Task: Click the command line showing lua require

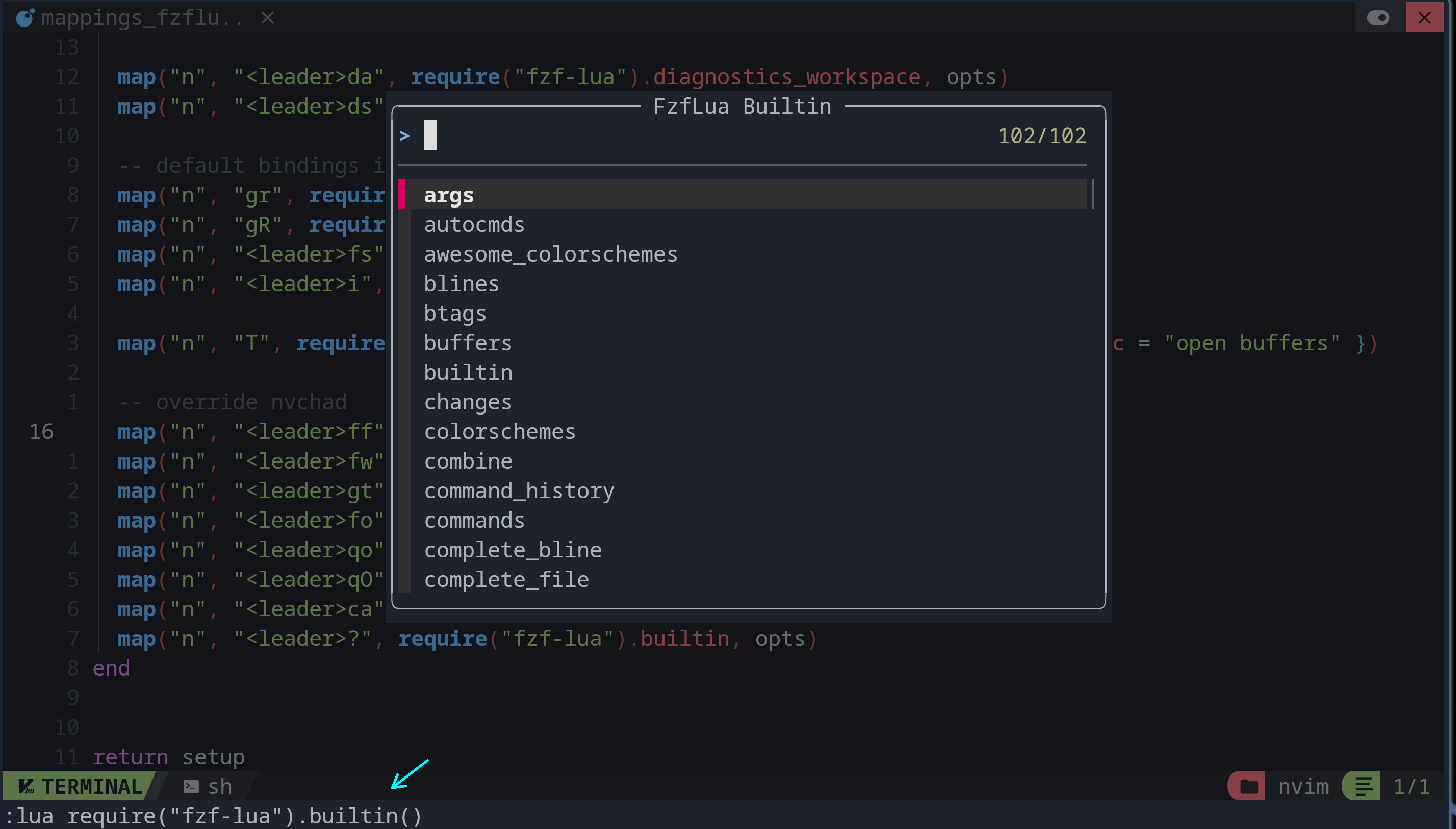Action: [x=214, y=816]
